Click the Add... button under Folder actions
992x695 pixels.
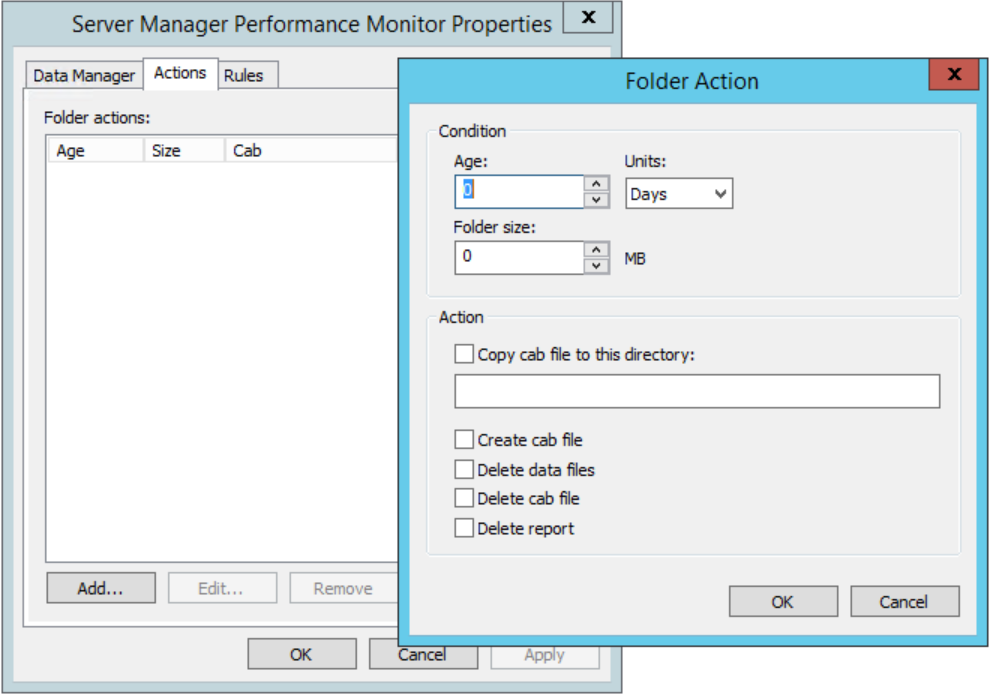[101, 588]
